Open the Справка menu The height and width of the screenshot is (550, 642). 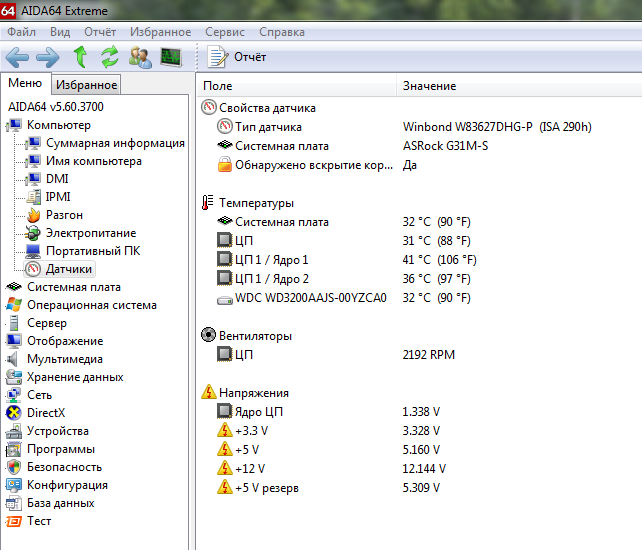[x=282, y=32]
